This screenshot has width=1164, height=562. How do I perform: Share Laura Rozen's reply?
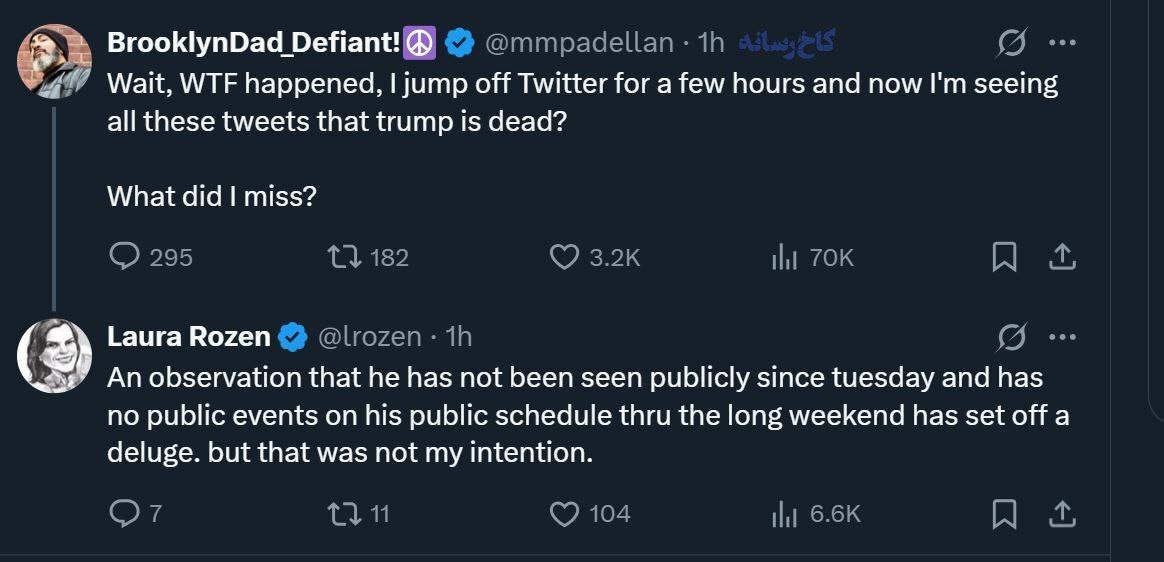[x=1061, y=514]
